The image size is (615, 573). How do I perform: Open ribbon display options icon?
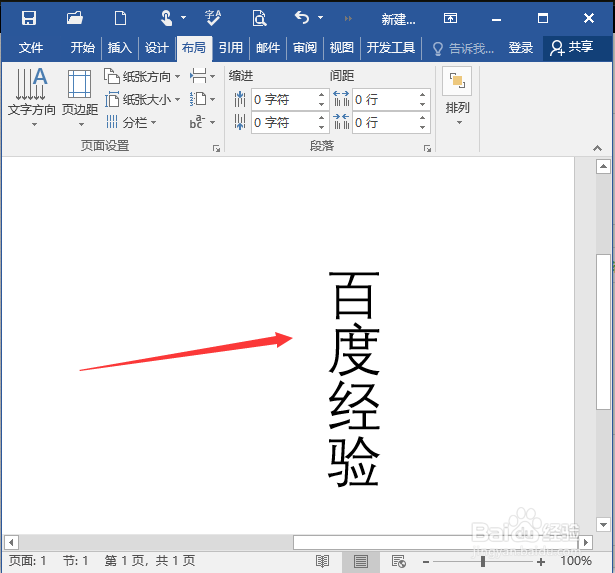coord(450,18)
